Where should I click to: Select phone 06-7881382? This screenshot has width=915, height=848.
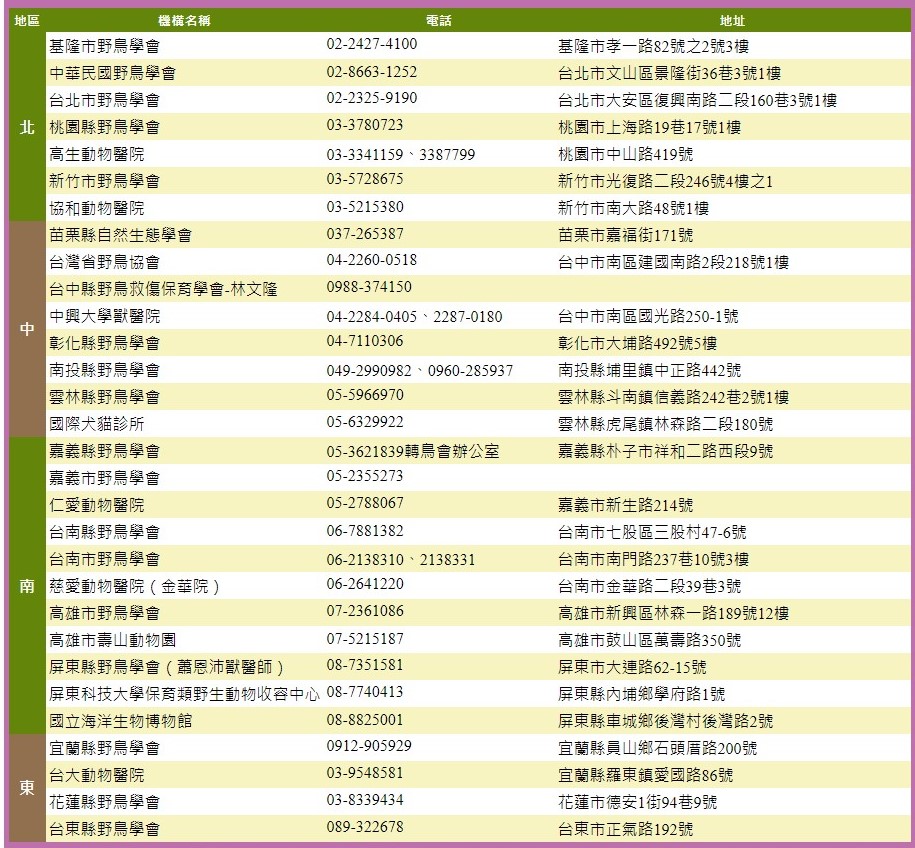click(365, 531)
